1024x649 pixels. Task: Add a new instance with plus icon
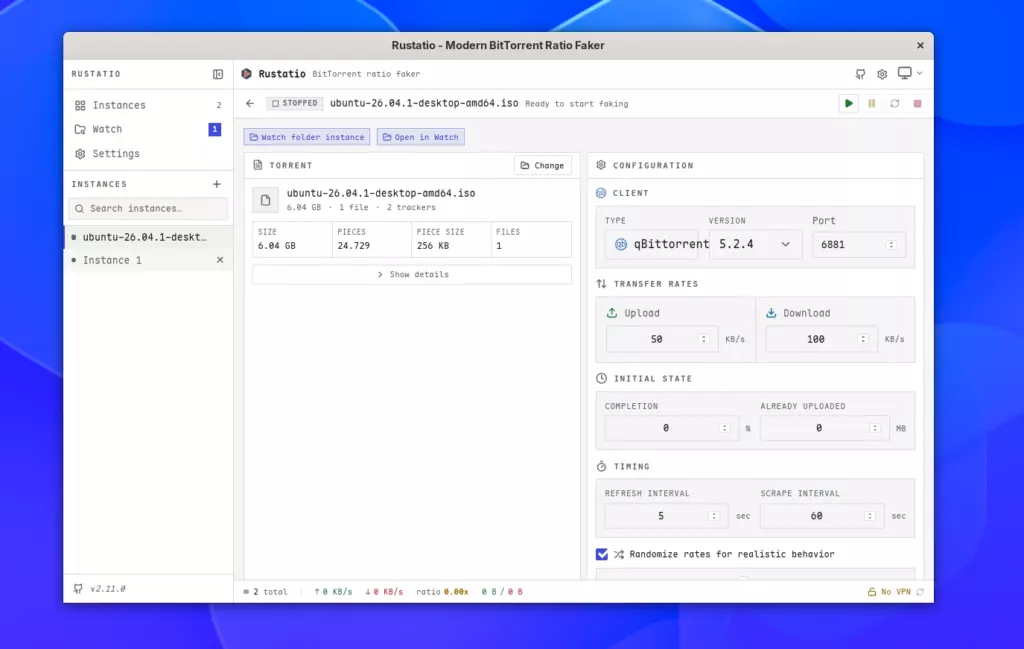coord(217,184)
